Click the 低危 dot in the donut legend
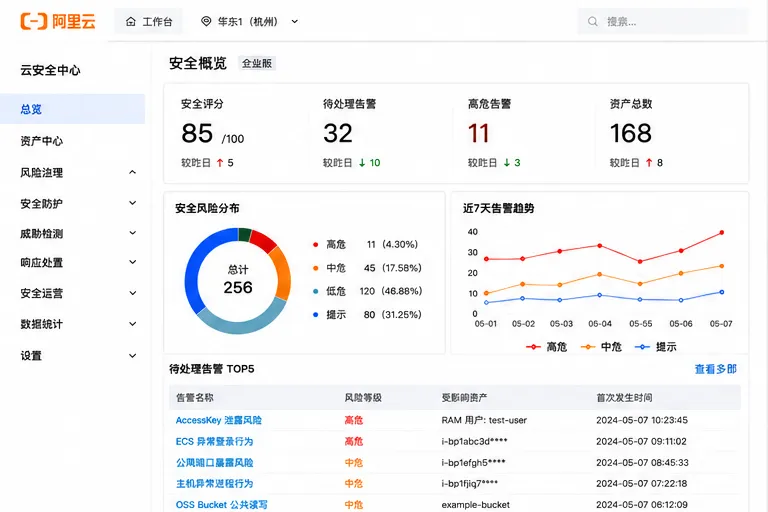 coord(315,291)
